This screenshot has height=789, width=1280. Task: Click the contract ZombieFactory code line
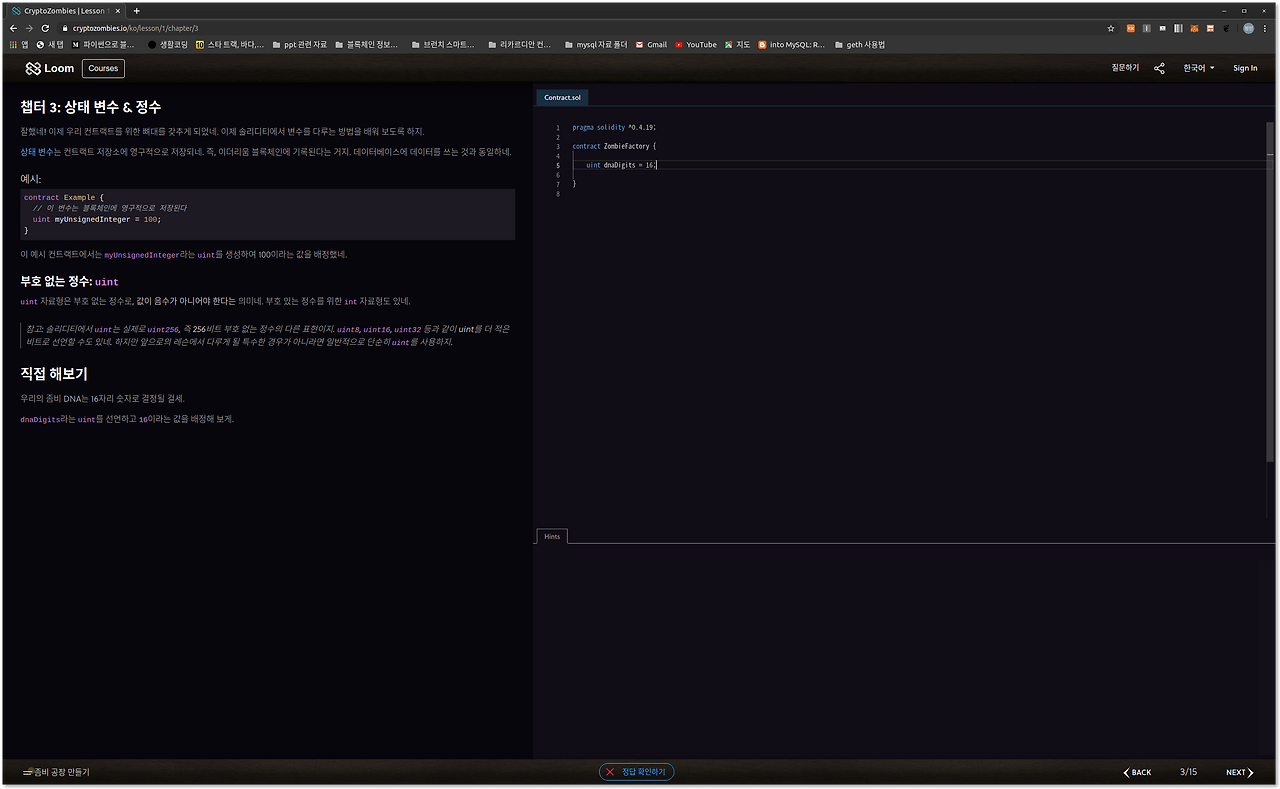click(614, 146)
